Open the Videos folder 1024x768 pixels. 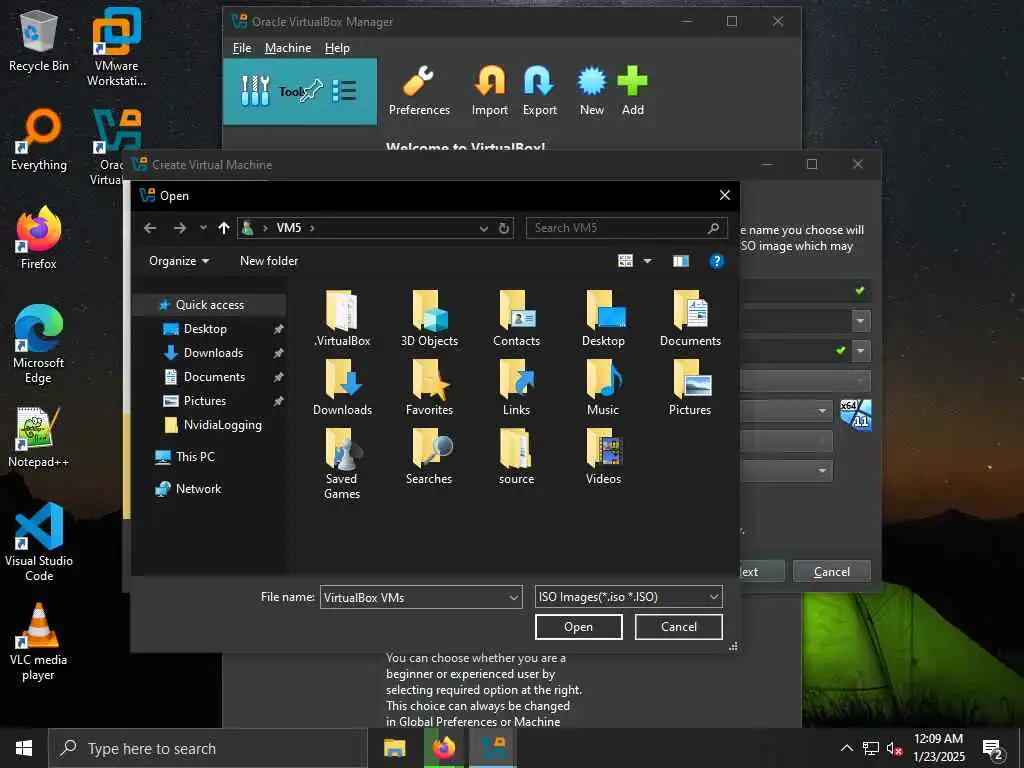click(x=603, y=456)
